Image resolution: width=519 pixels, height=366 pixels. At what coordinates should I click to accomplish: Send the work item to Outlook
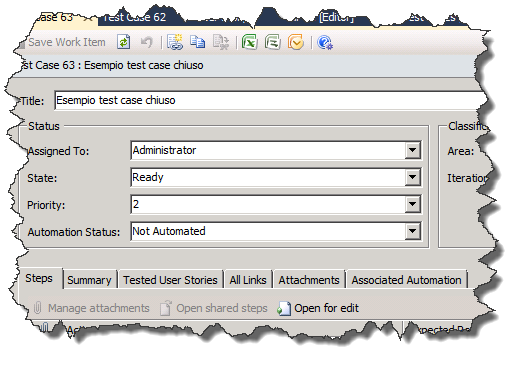[x=296, y=42]
